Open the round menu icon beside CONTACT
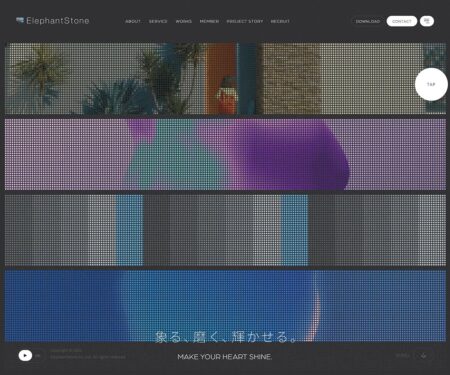Screen dimensions: 450x375 pyautogui.click(x=427, y=21)
